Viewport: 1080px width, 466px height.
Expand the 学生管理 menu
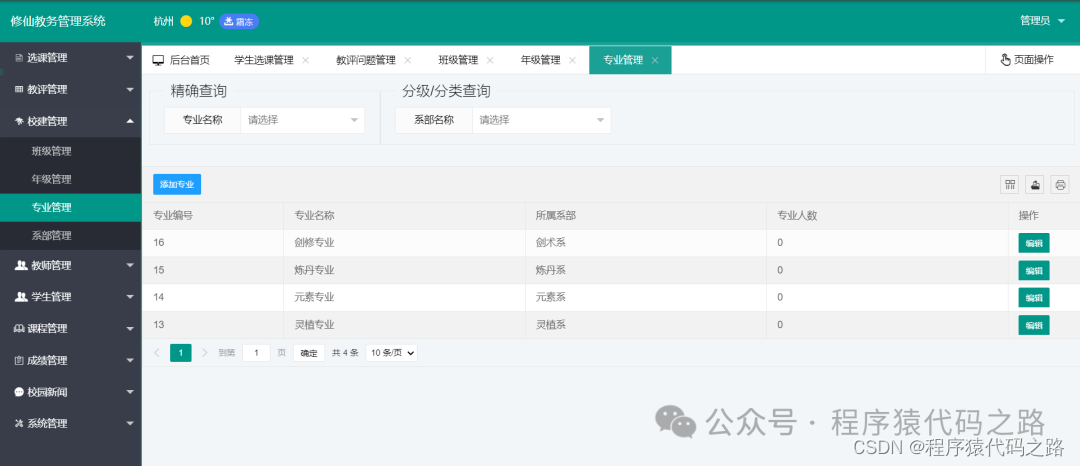(x=130, y=297)
